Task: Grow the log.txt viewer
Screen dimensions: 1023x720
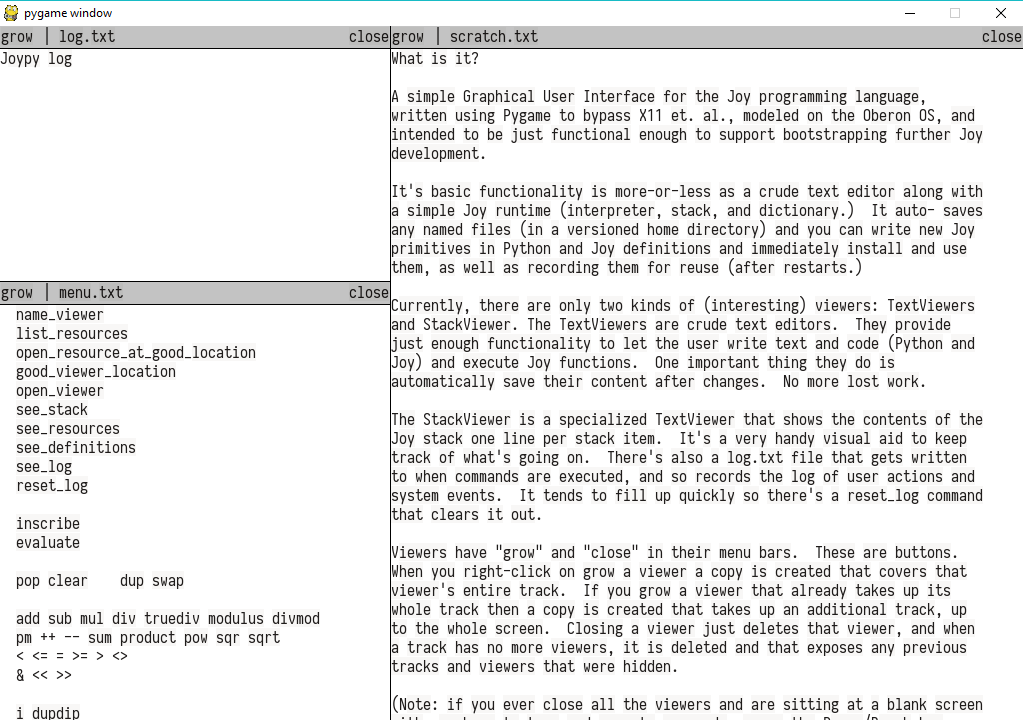Action: click(x=17, y=36)
